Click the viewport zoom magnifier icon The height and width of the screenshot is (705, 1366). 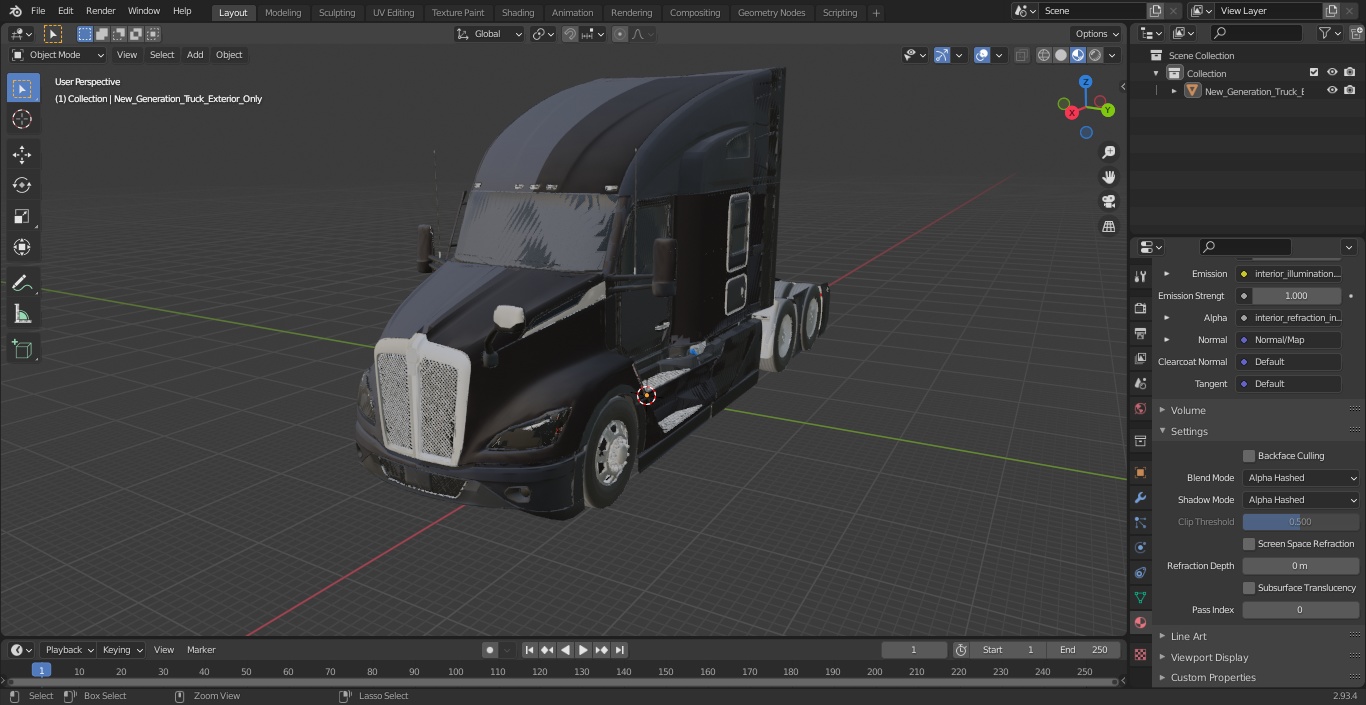[1109, 152]
